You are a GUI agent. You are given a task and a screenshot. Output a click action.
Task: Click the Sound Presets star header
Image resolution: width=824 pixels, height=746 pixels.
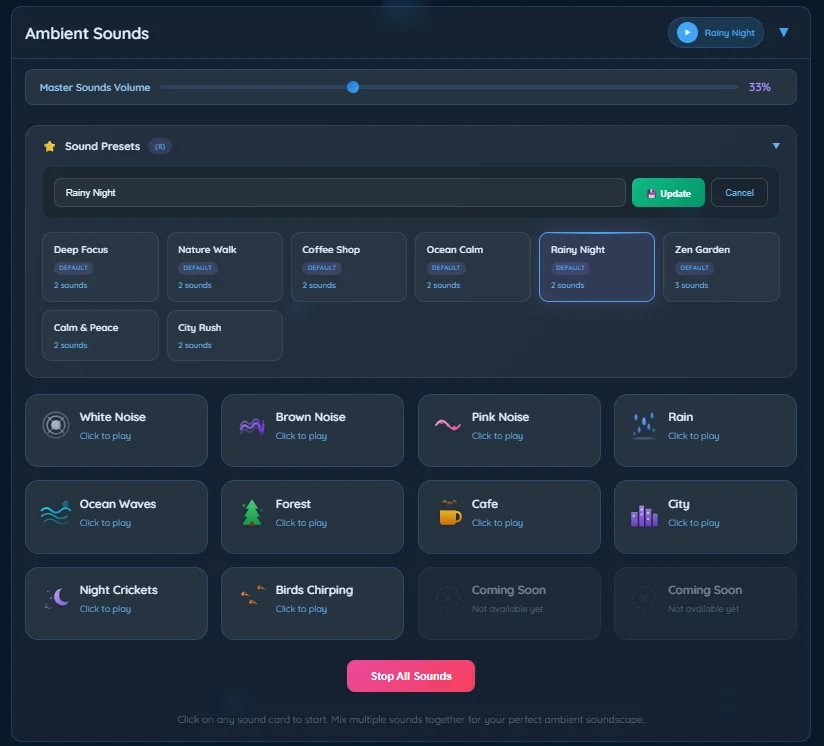(50, 146)
